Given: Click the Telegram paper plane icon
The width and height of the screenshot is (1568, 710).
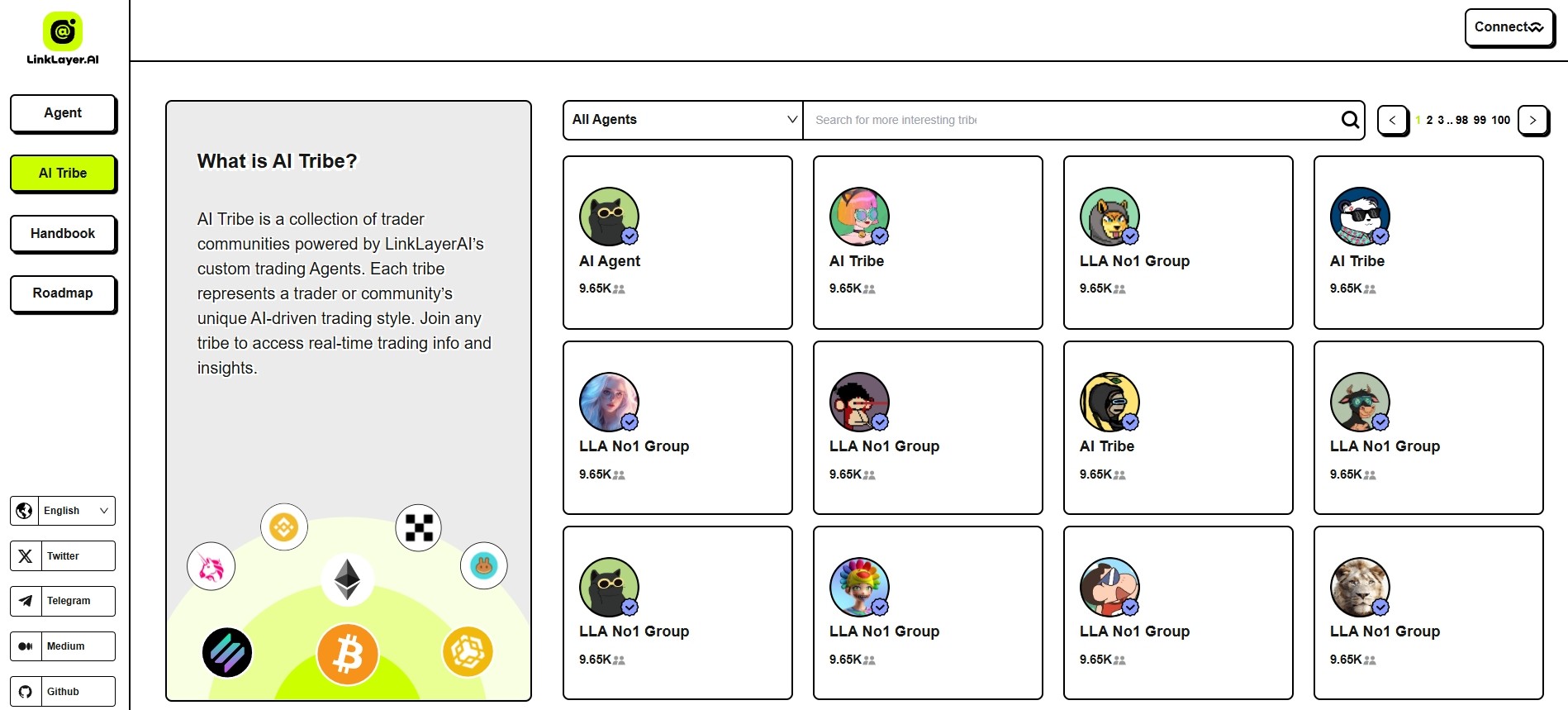Looking at the screenshot, I should 26,601.
